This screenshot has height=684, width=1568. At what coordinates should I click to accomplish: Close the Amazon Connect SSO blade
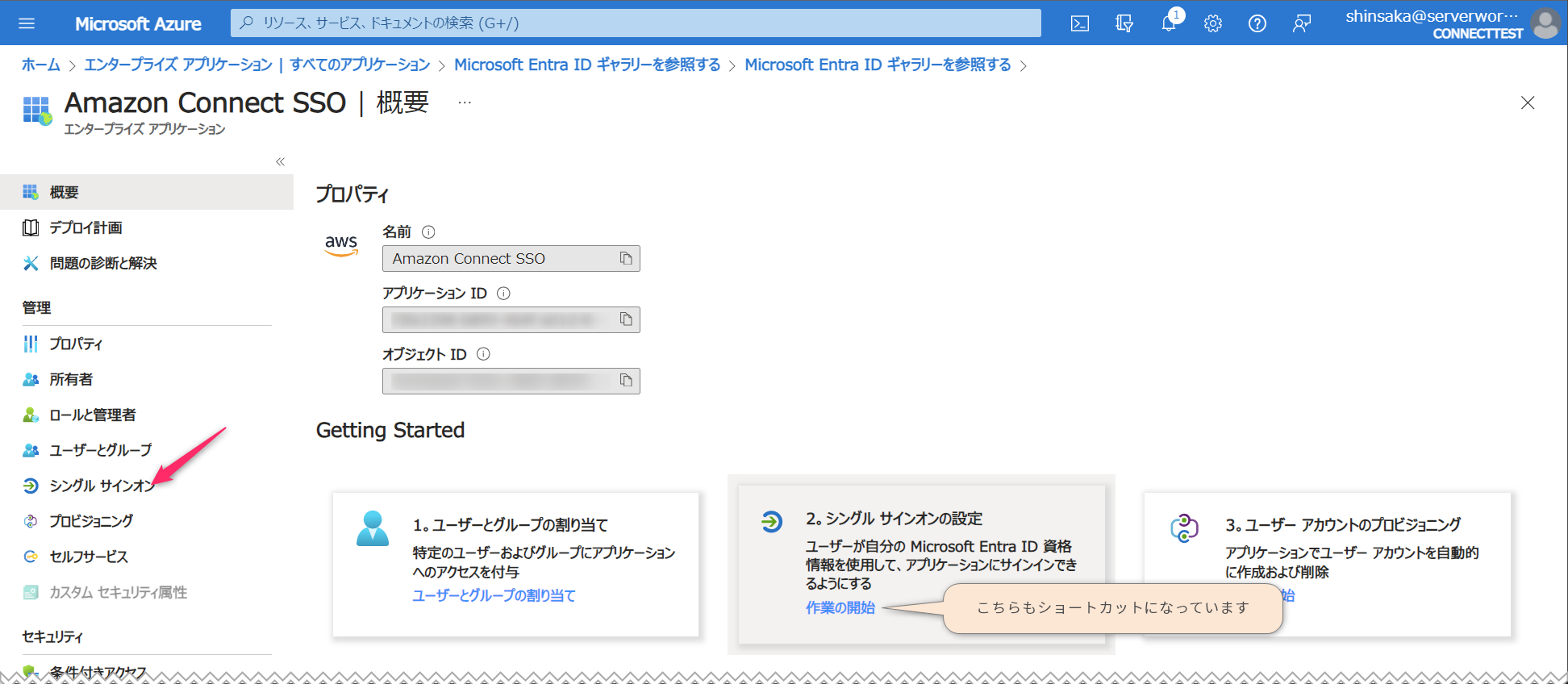pyautogui.click(x=1528, y=102)
